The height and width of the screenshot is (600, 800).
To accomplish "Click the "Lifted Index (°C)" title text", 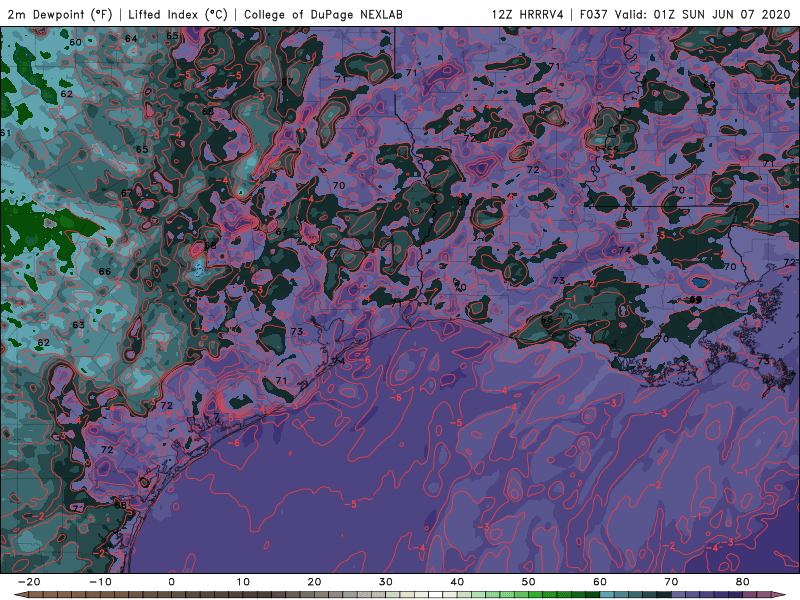I will (178, 14).
